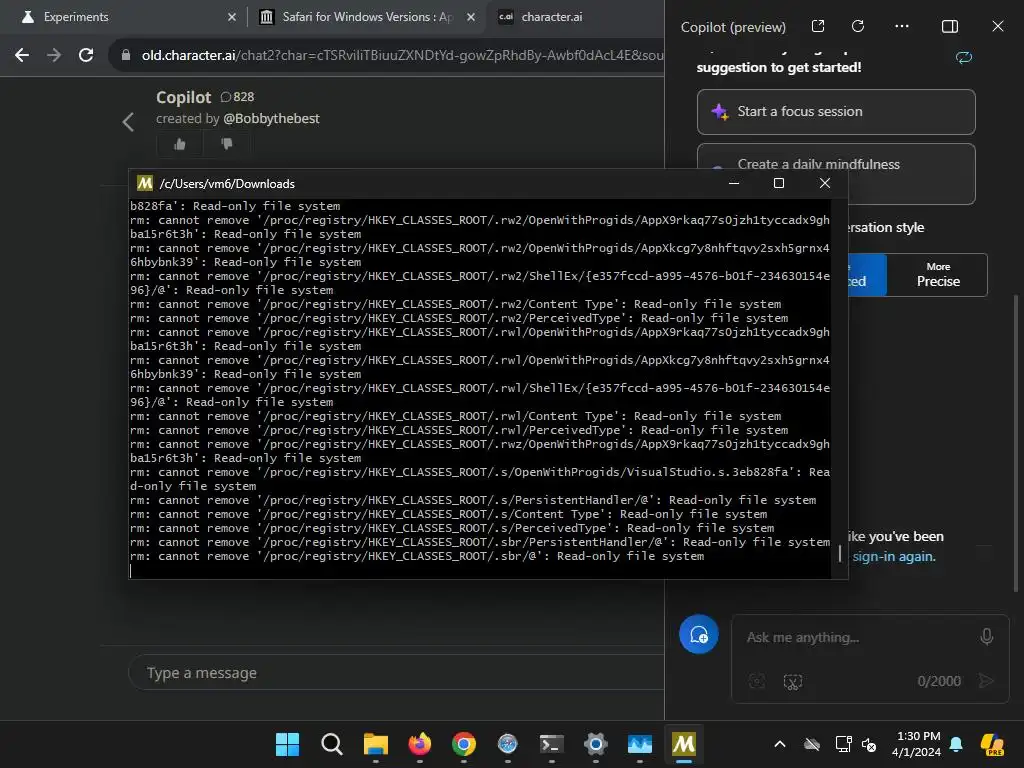Refresh the Copilot preview panel
1024x768 pixels.
pos(858,26)
